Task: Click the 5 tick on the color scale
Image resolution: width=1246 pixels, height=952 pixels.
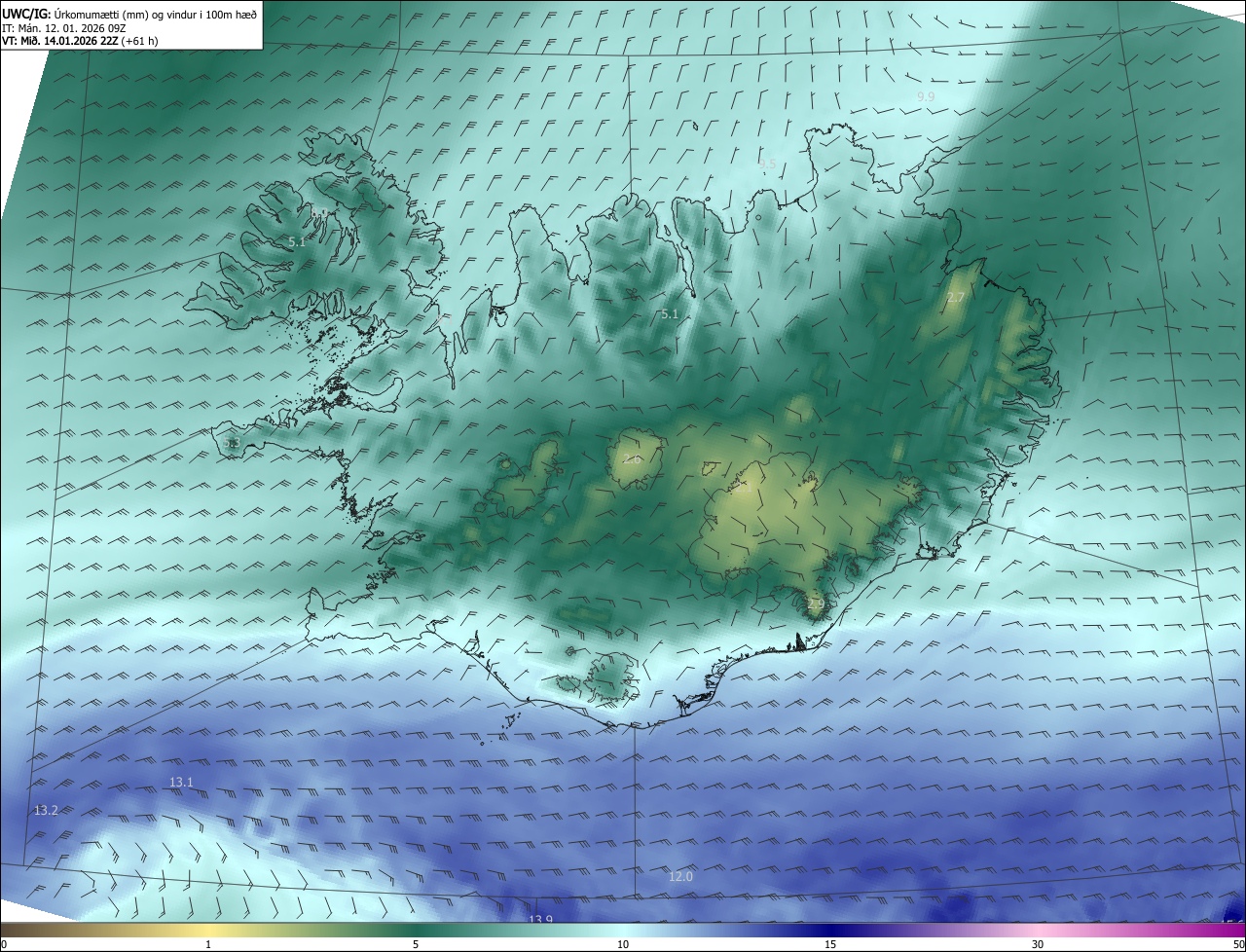Action: (x=416, y=944)
